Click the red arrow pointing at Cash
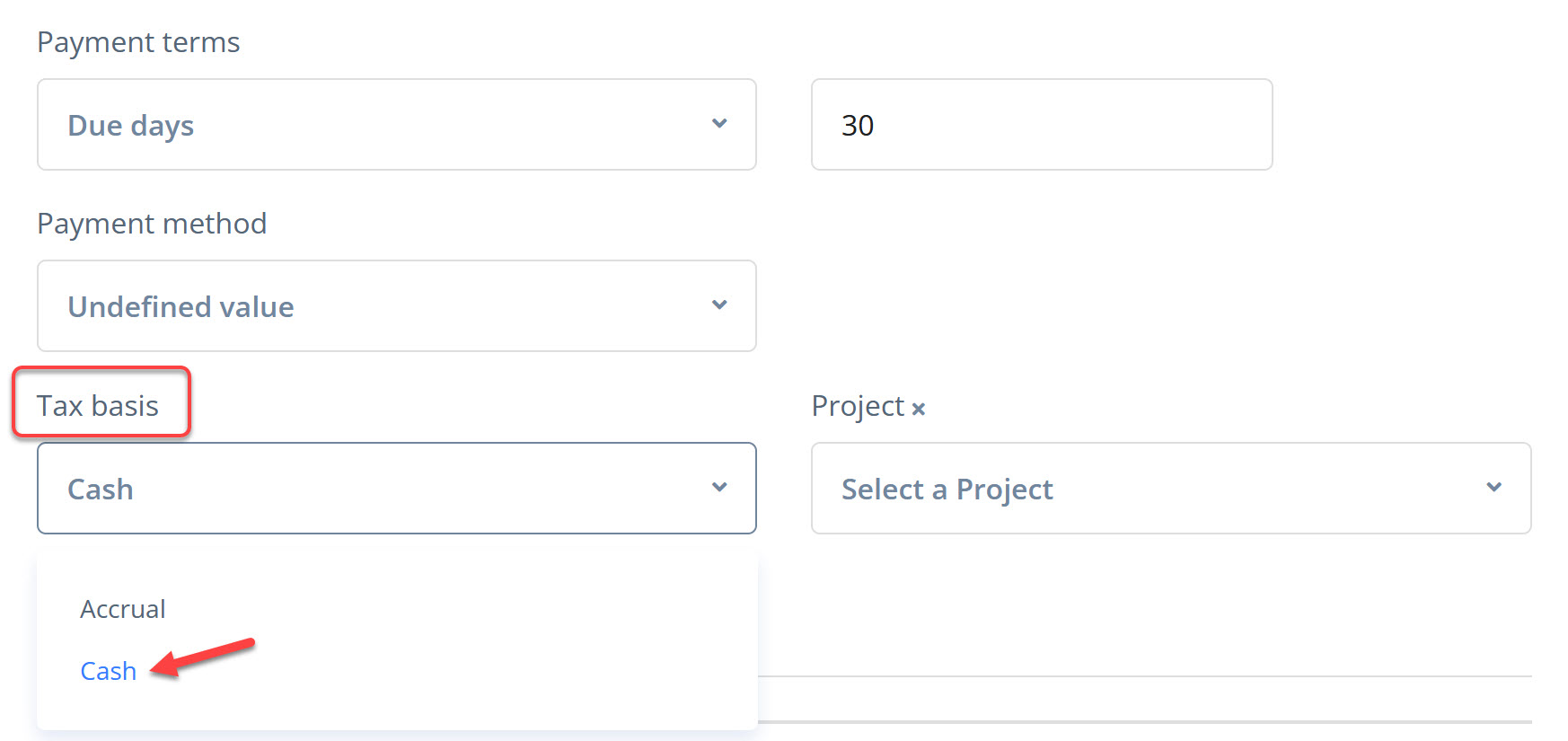This screenshot has height=741, width=1568. [203, 656]
